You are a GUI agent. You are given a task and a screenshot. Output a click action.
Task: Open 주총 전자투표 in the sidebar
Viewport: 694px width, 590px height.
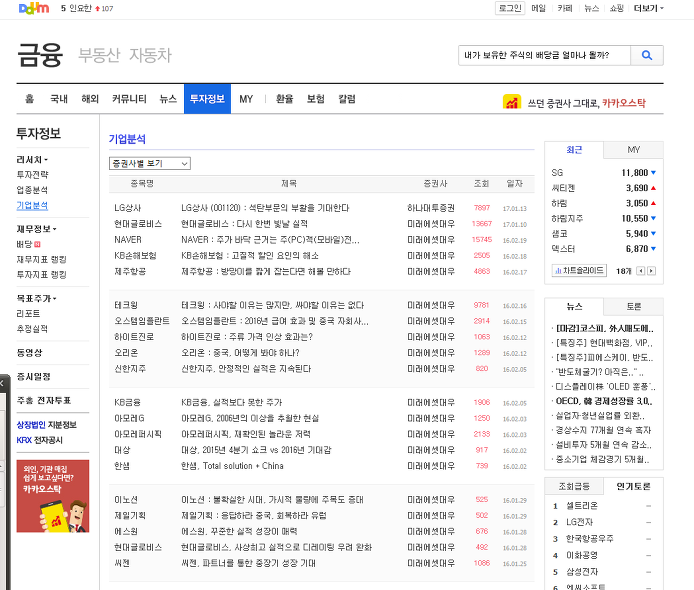pyautogui.click(x=43, y=401)
